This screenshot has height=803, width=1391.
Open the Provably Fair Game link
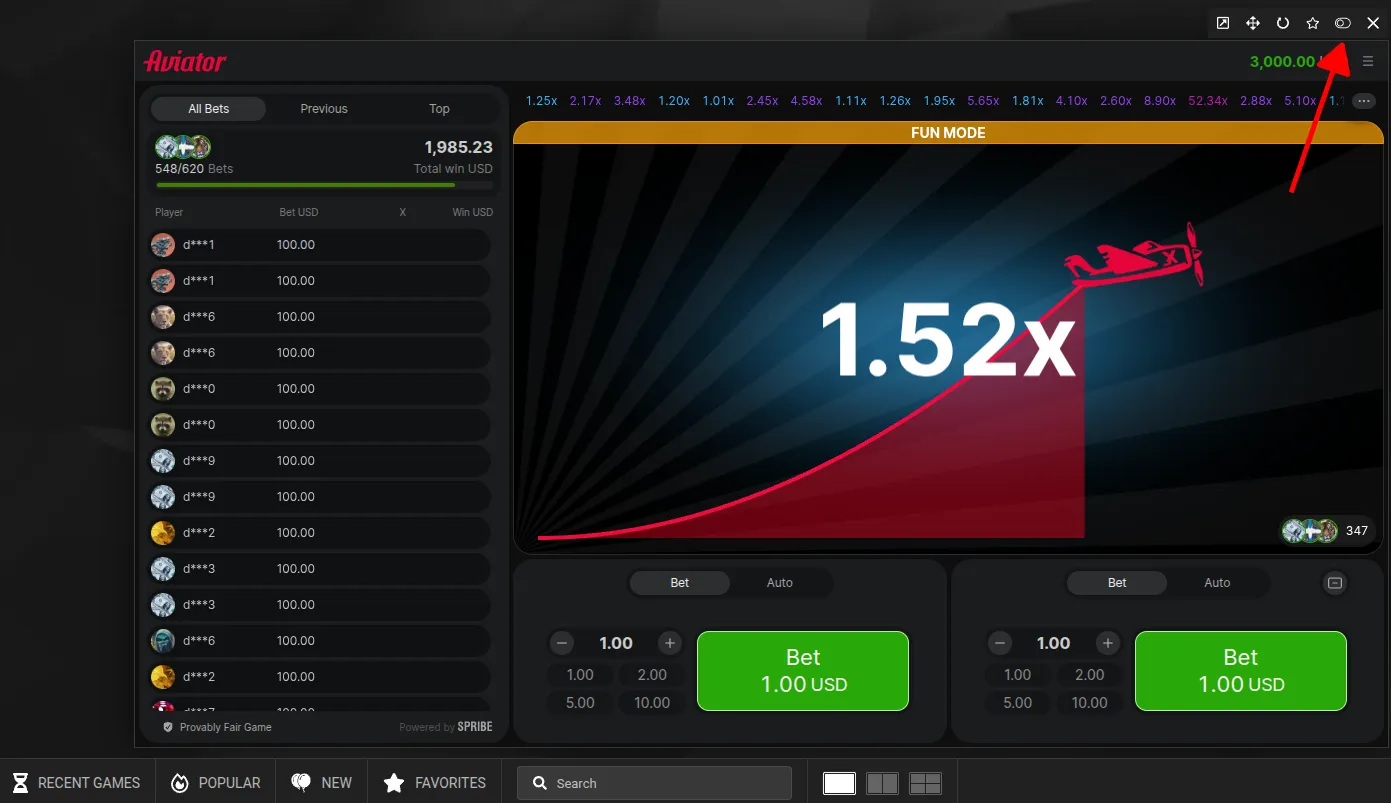click(225, 727)
